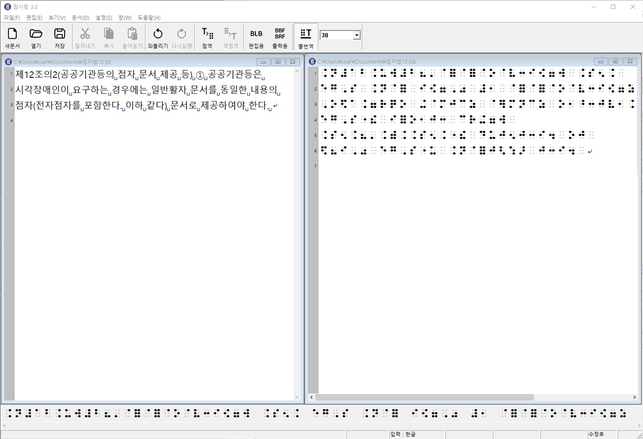The height and width of the screenshot is (439, 643).
Task: Open a file using 열기 icon
Action: 36,38
